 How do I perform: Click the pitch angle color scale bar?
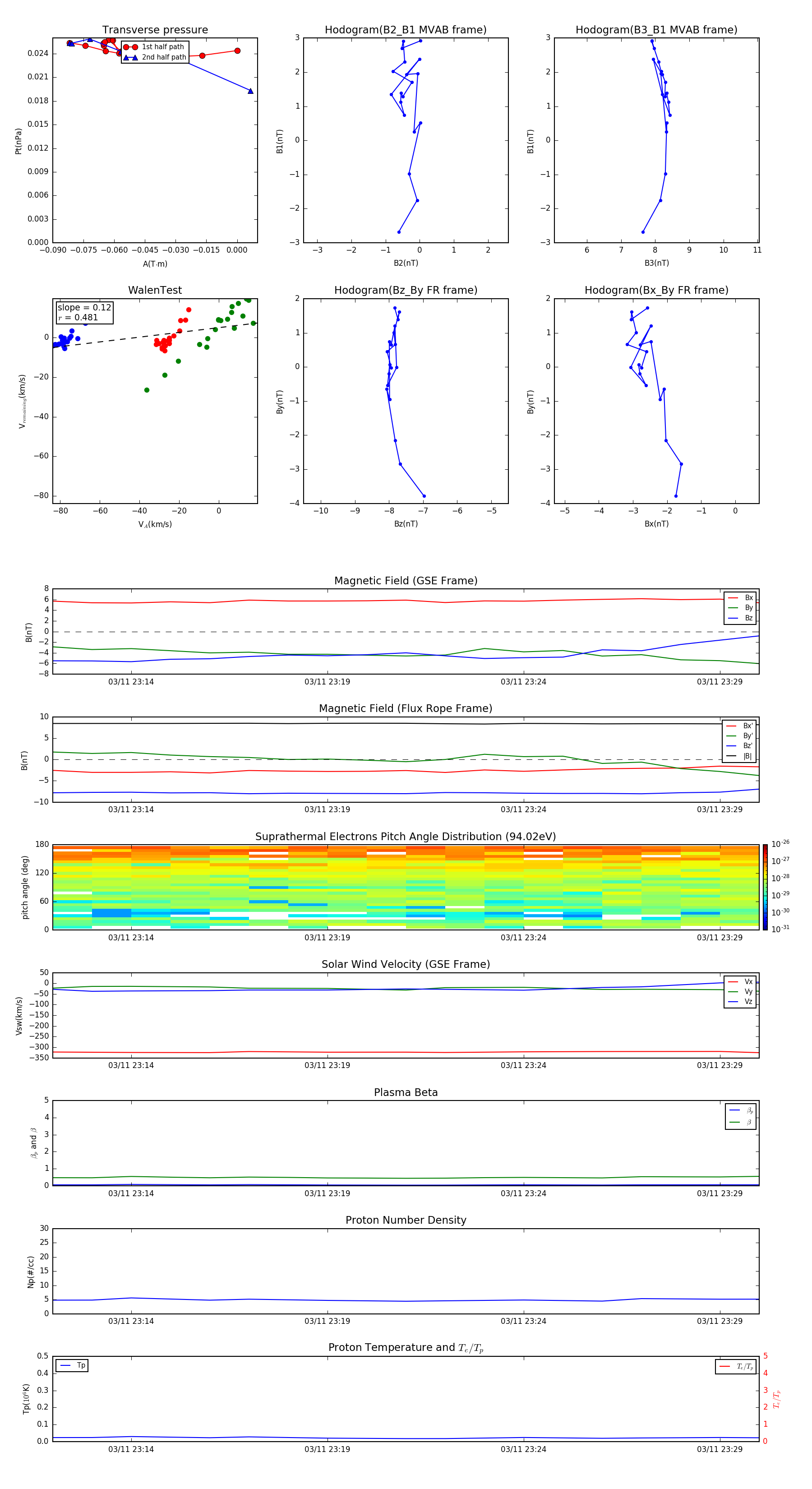765,887
